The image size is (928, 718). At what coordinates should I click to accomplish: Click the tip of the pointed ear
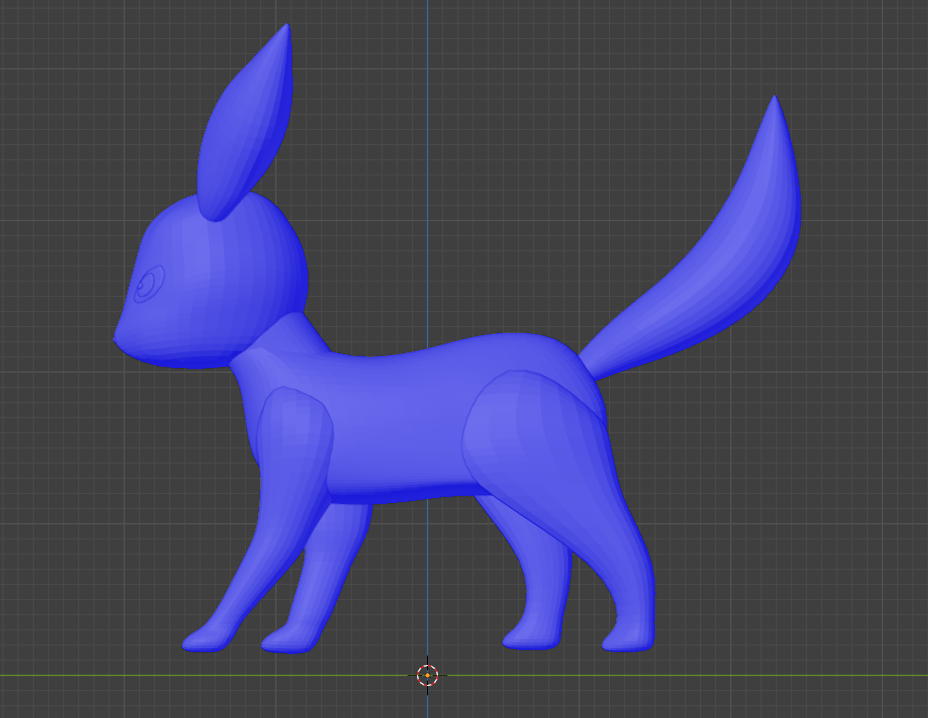coord(288,30)
